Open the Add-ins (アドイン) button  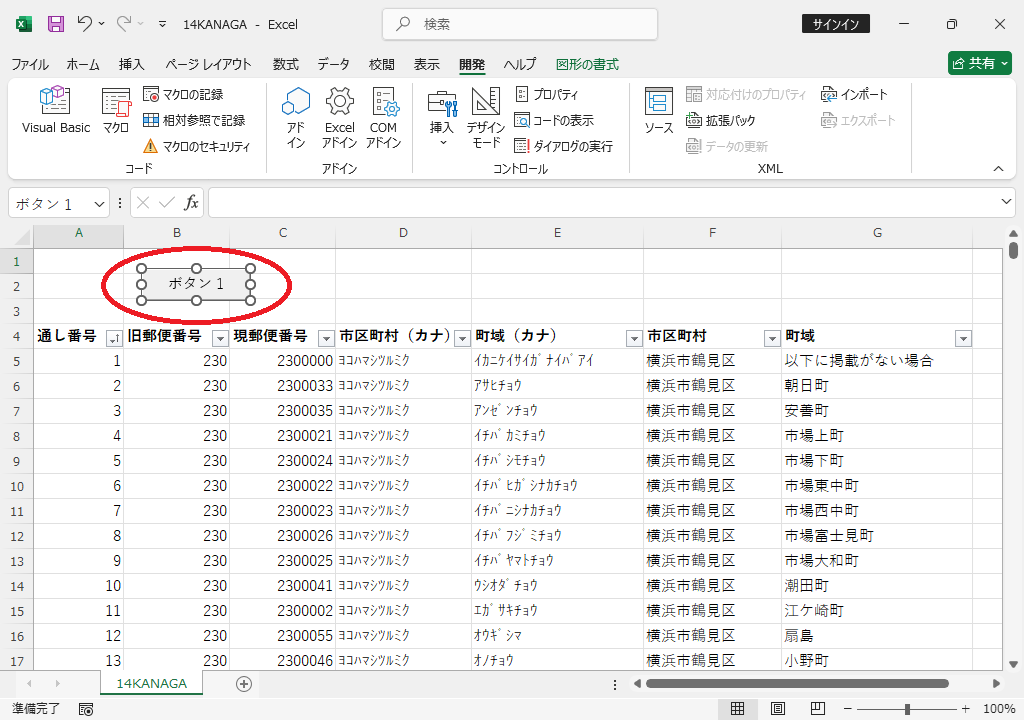[x=296, y=118]
